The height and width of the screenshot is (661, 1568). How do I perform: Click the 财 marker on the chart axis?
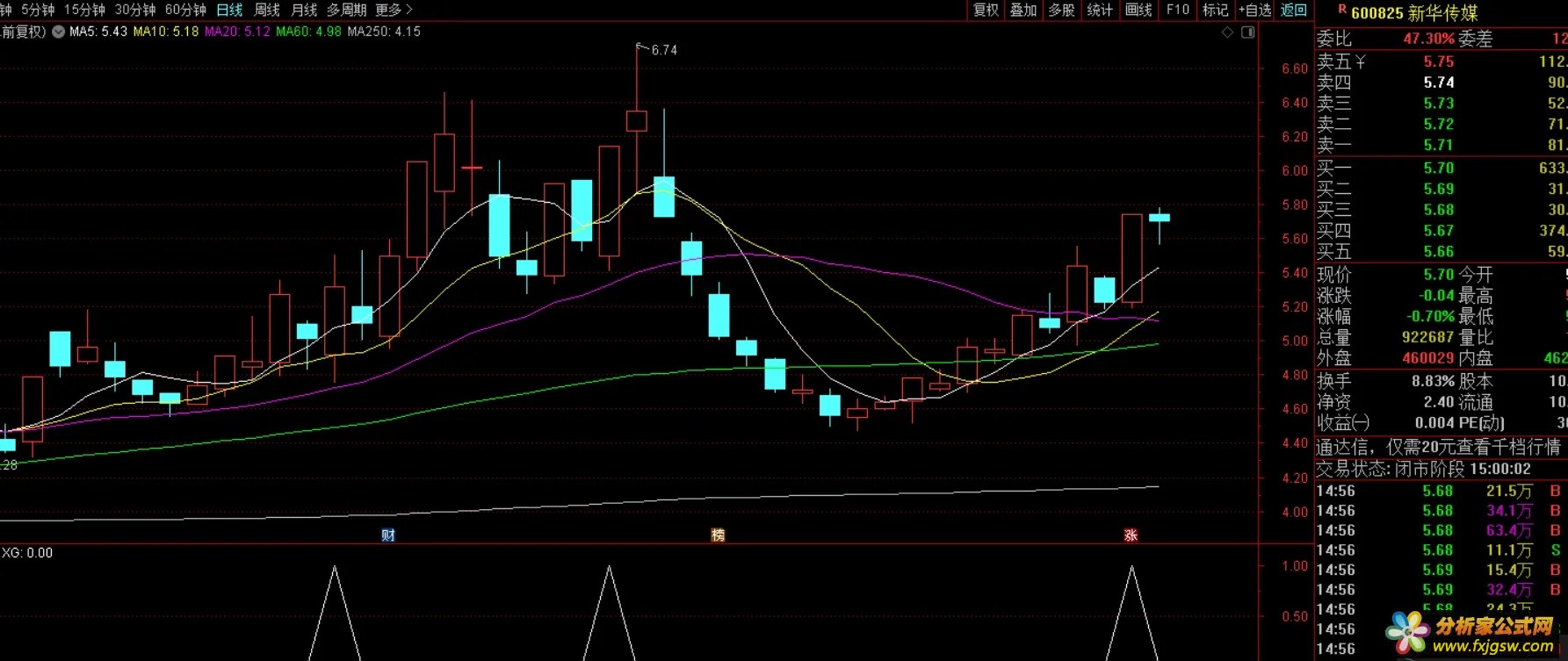(x=388, y=535)
